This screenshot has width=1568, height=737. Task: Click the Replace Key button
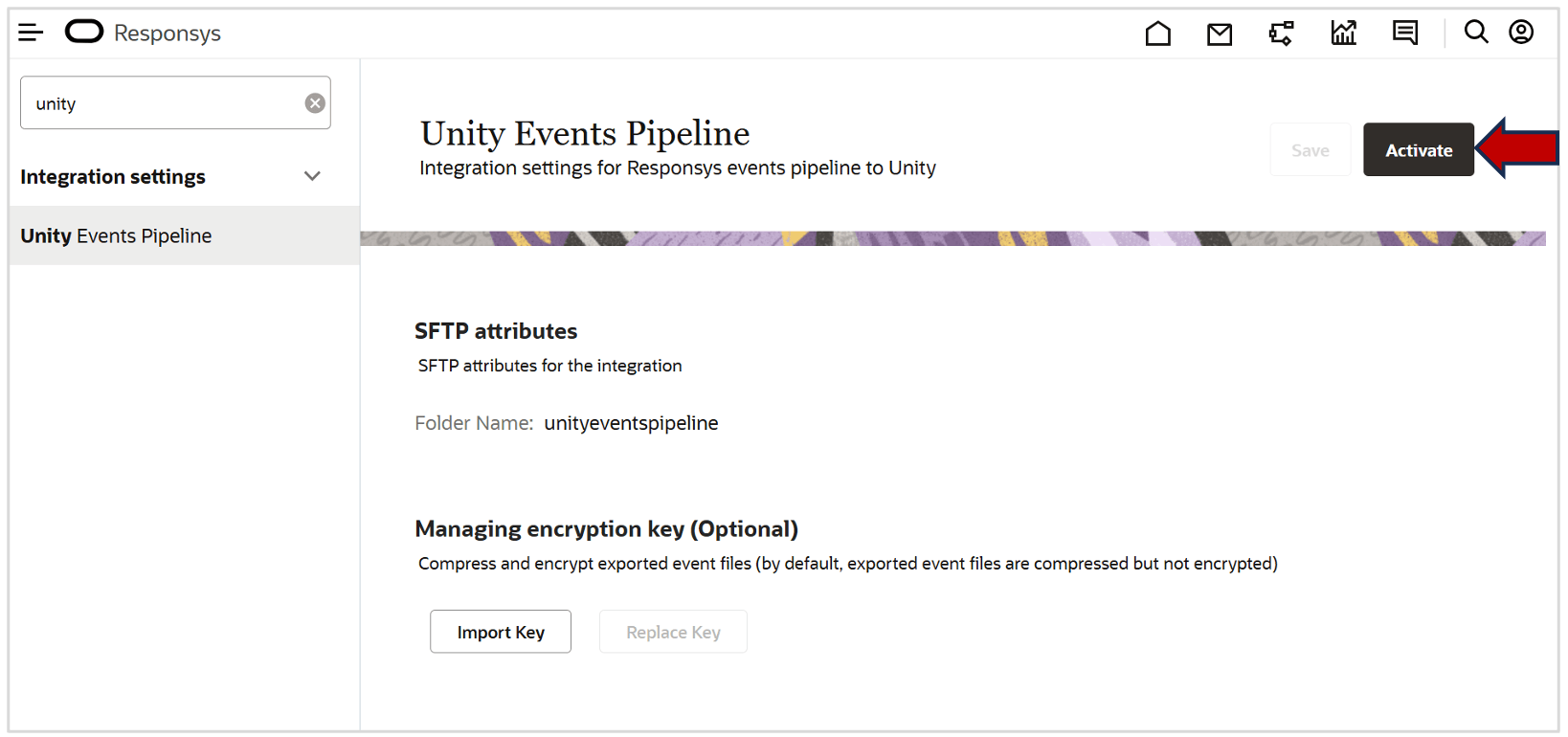(x=673, y=632)
